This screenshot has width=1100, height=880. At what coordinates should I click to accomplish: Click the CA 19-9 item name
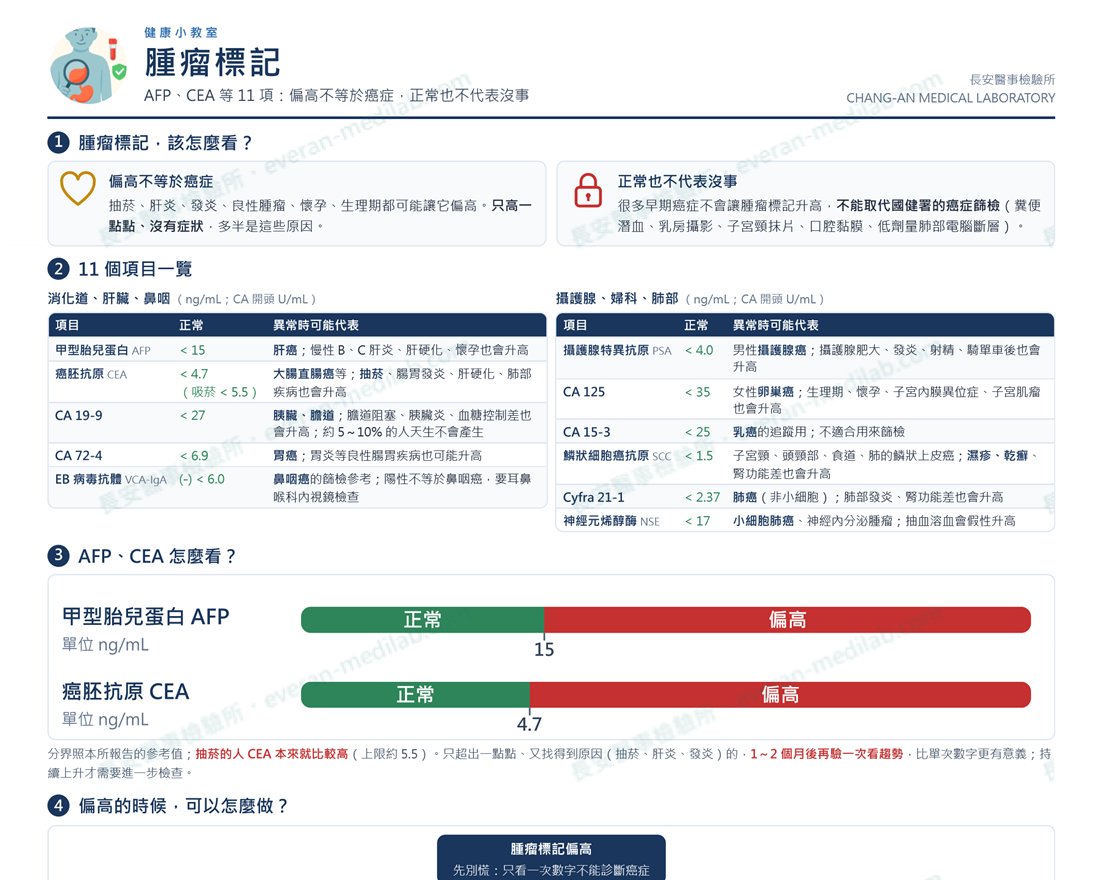79,415
